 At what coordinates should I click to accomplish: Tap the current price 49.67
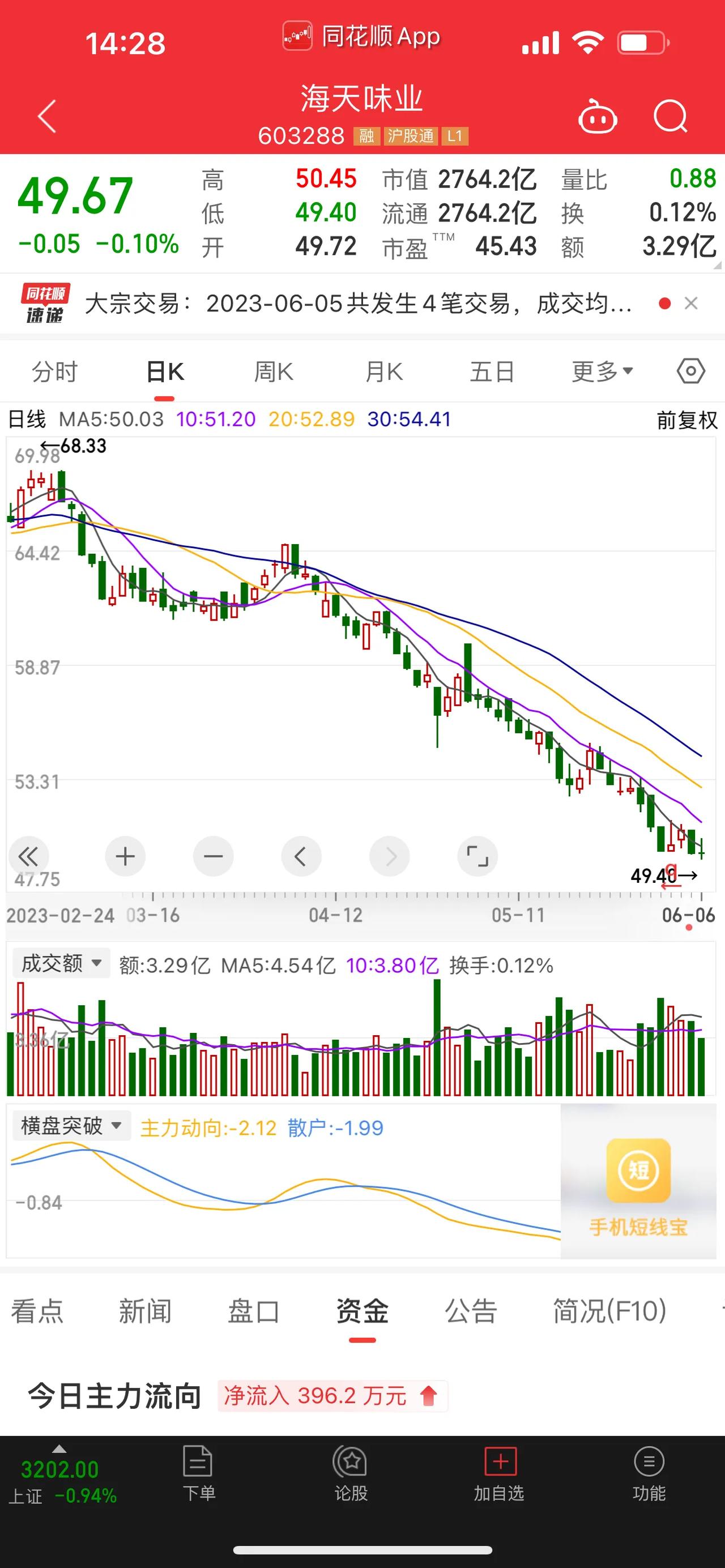[75, 196]
